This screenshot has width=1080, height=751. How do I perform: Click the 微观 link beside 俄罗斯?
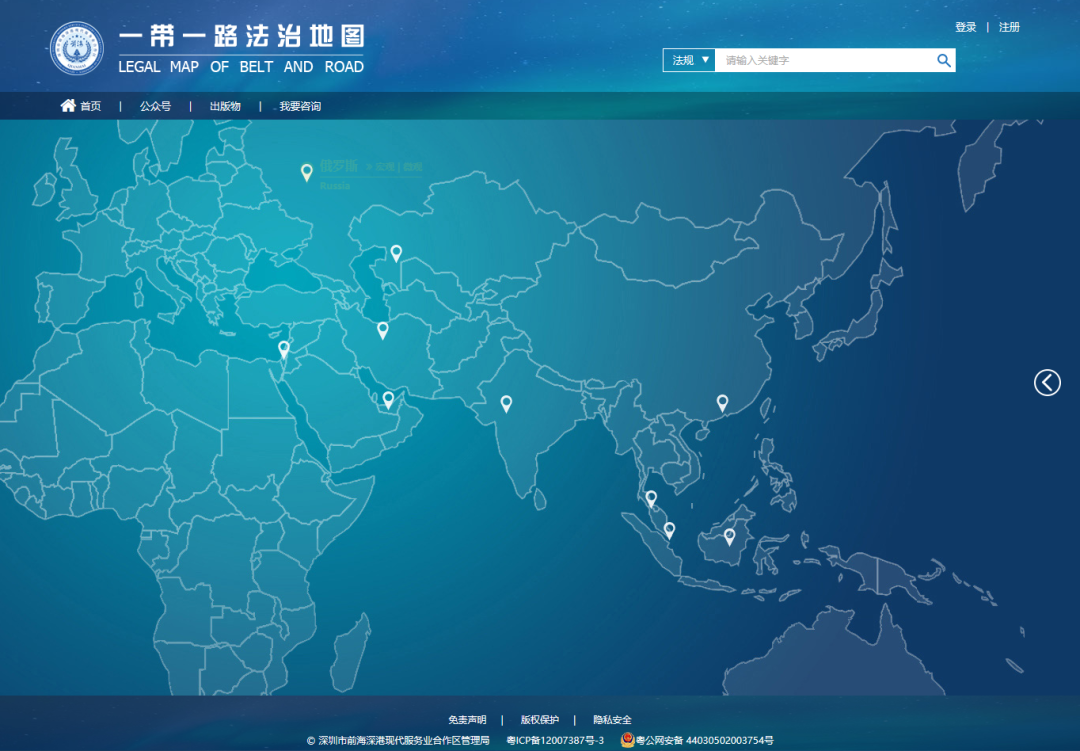pyautogui.click(x=413, y=167)
